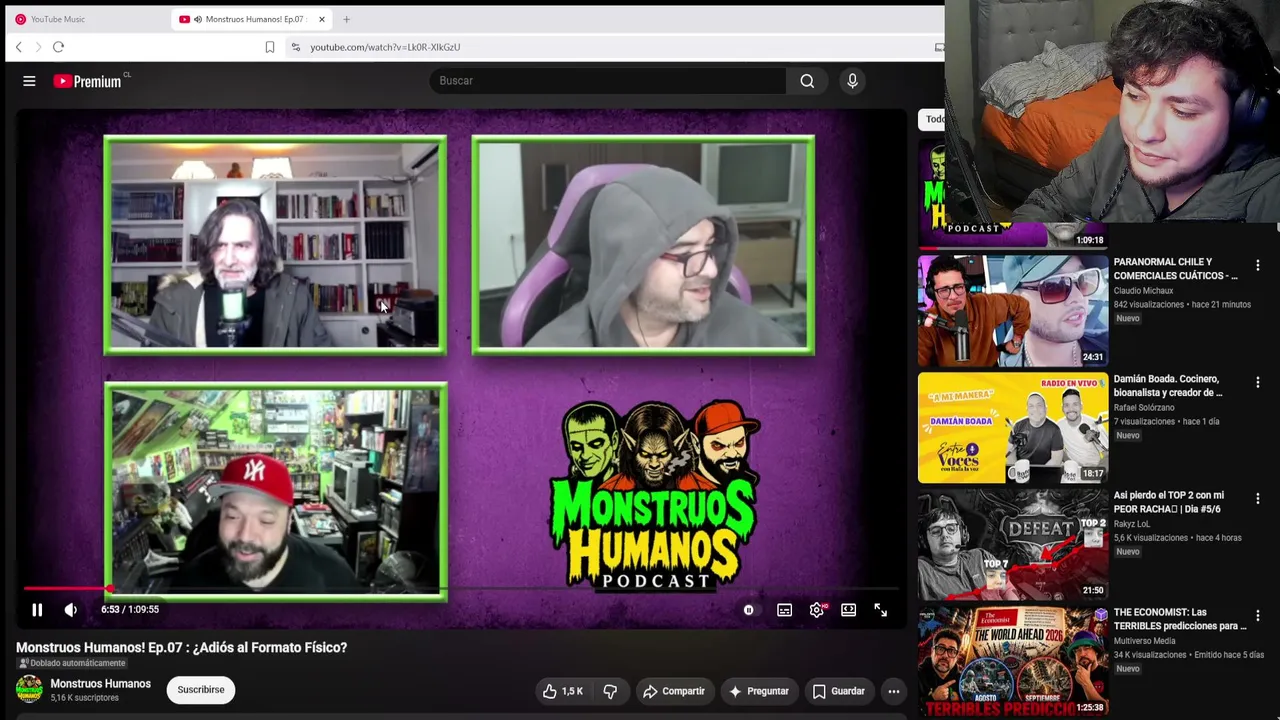
Task: Open options menu for The Economist video
Action: click(1258, 616)
